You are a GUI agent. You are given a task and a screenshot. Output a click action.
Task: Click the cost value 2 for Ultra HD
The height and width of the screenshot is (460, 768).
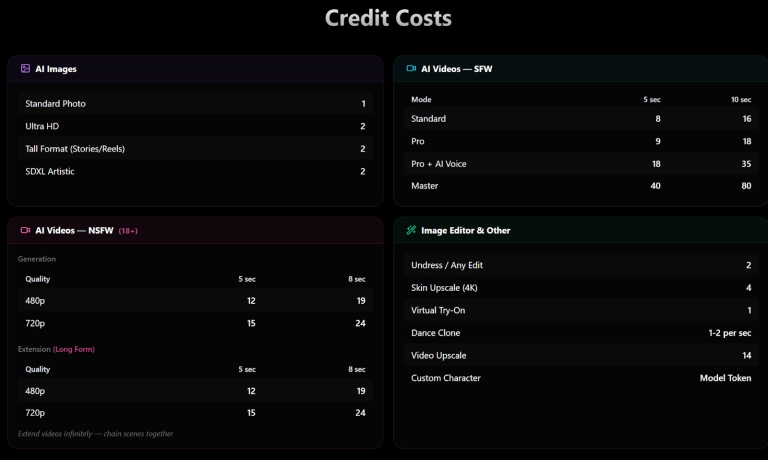[363, 126]
